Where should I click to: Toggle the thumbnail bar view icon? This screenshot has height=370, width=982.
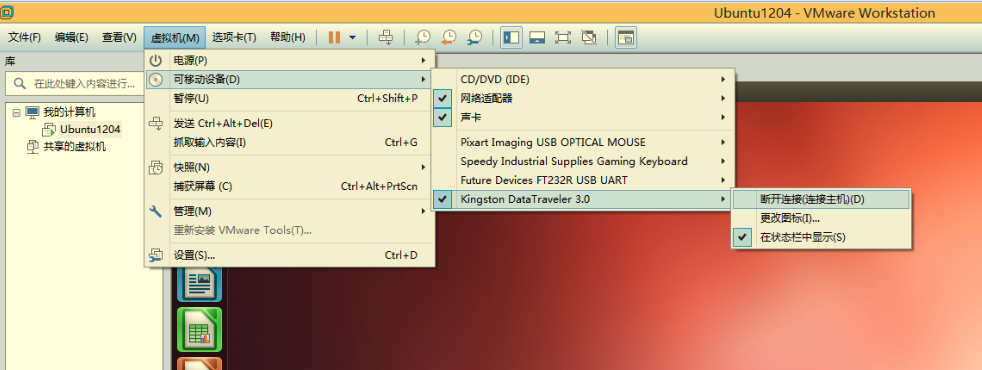pos(537,38)
